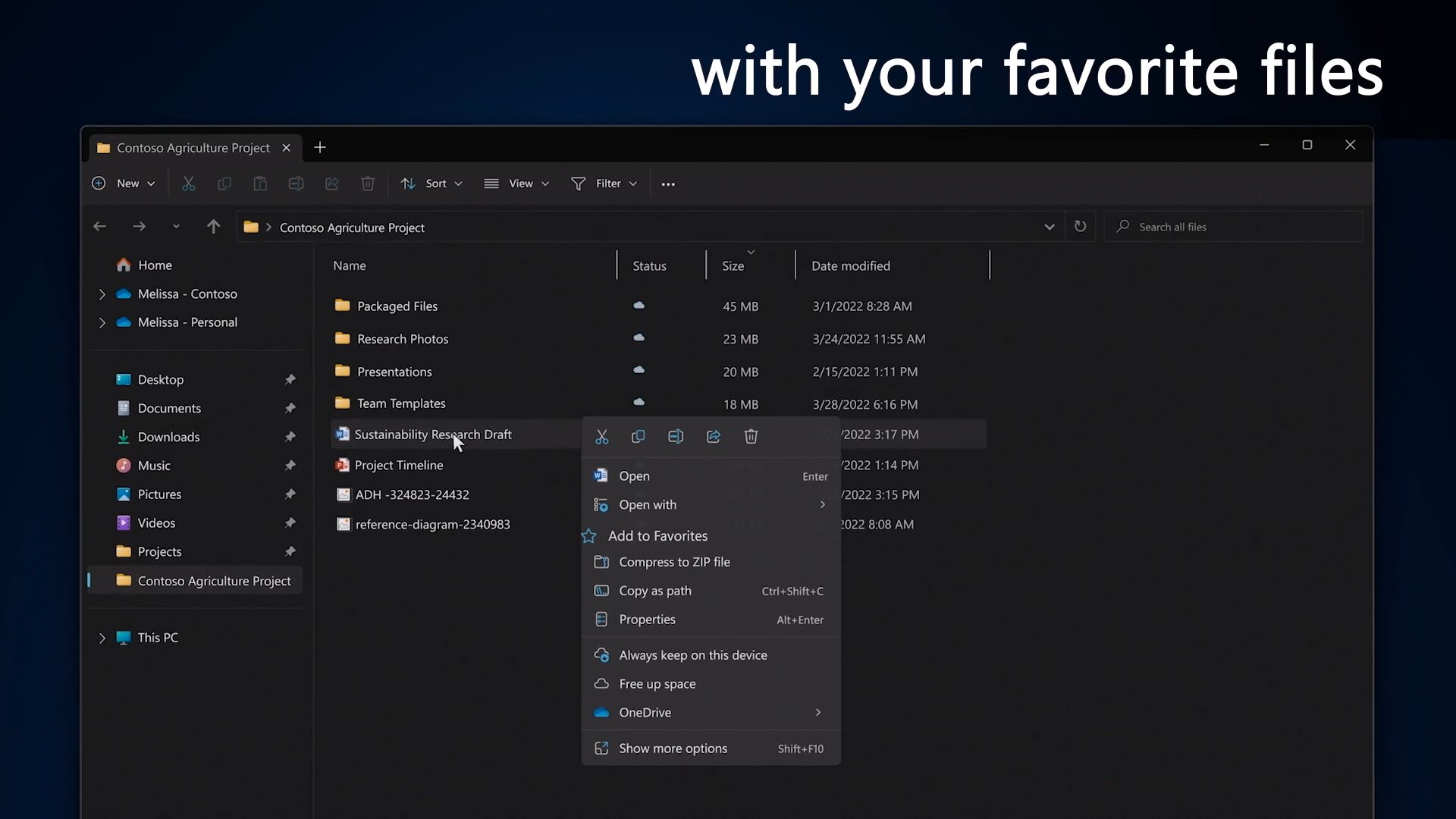Click the toolbar Paste icon

tap(260, 184)
